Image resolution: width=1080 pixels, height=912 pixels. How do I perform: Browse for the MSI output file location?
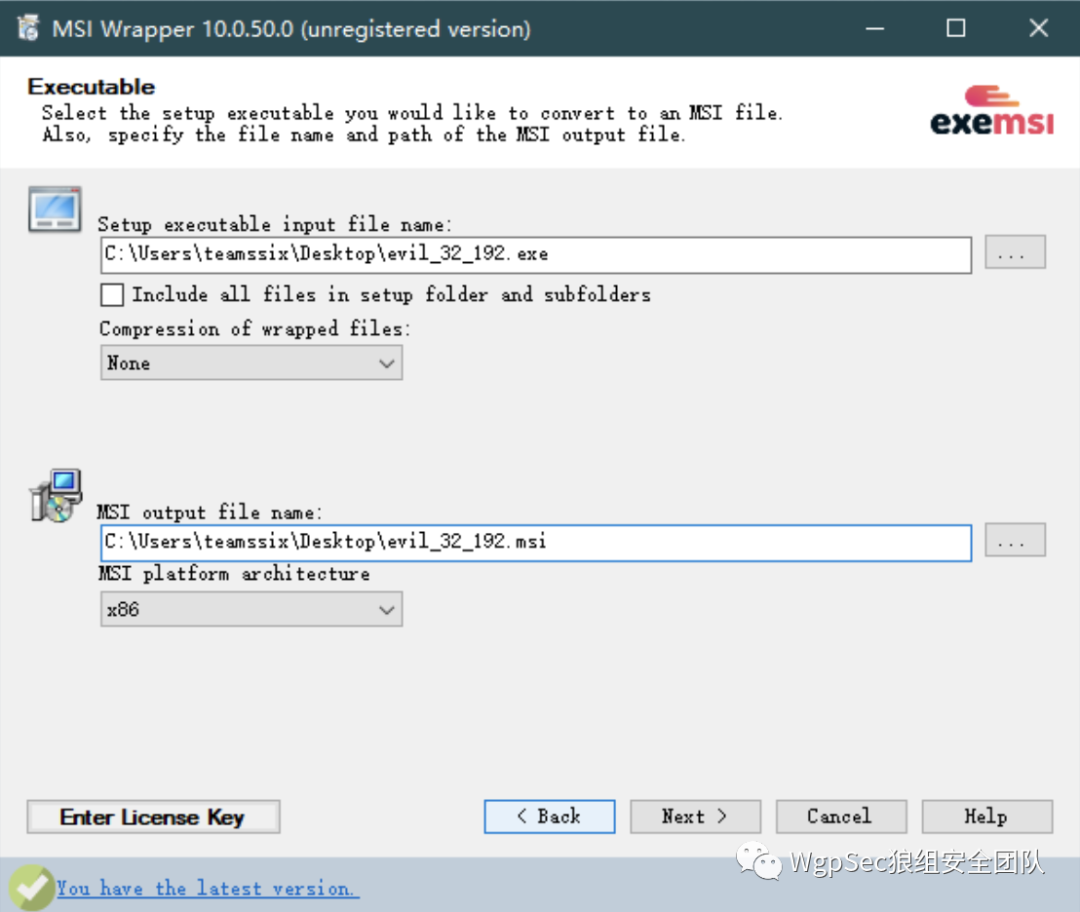[1015, 539]
